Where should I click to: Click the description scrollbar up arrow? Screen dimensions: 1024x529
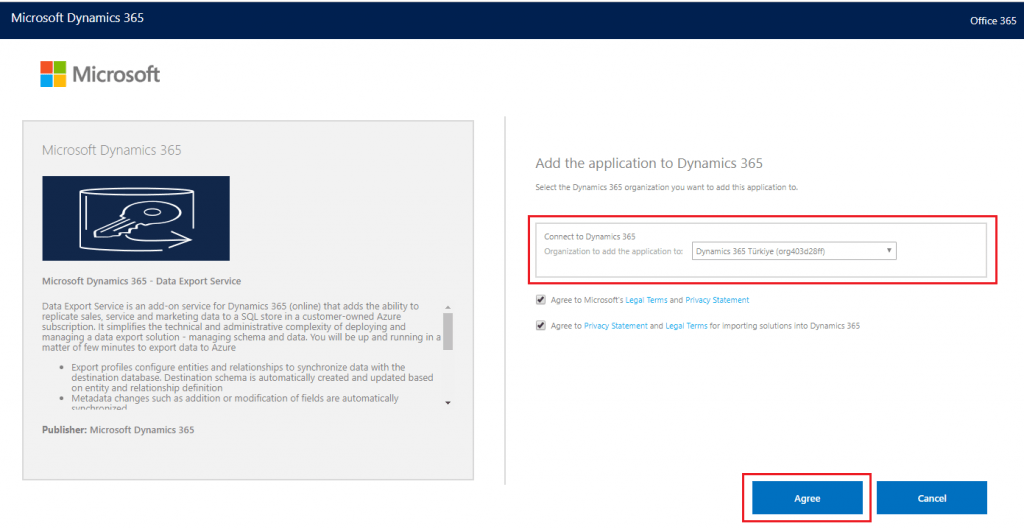point(447,308)
